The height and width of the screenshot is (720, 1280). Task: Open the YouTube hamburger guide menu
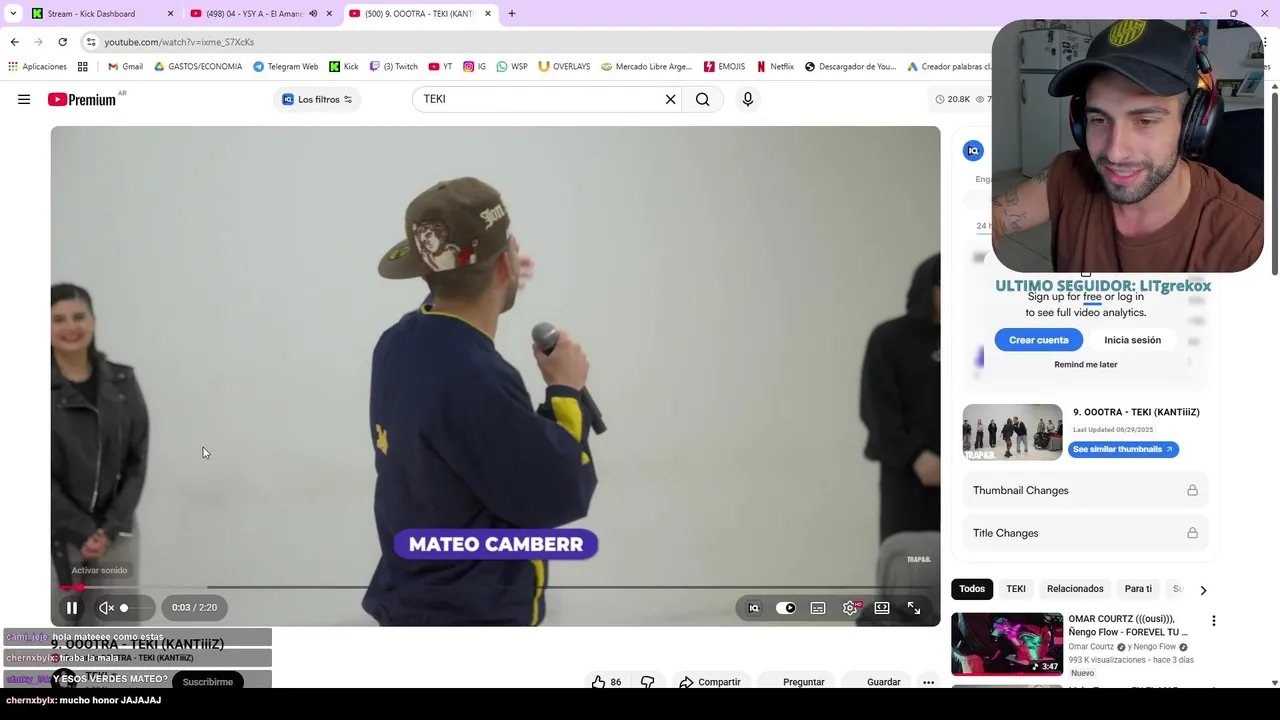pyautogui.click(x=24, y=99)
